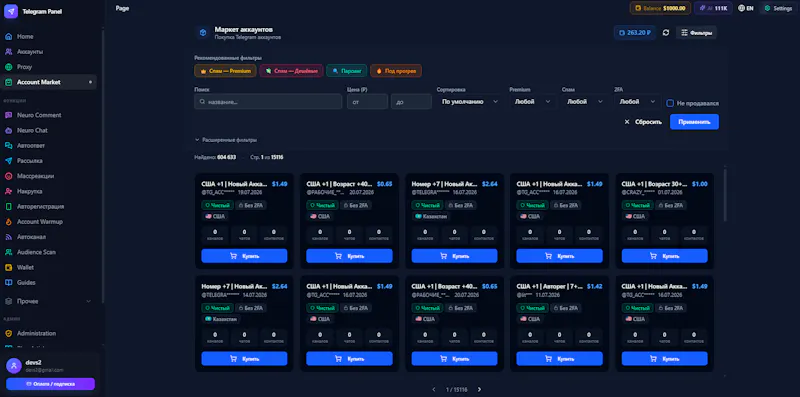Open Автоответ via its messages icon
The width and height of the screenshot is (800, 397).
8,145
